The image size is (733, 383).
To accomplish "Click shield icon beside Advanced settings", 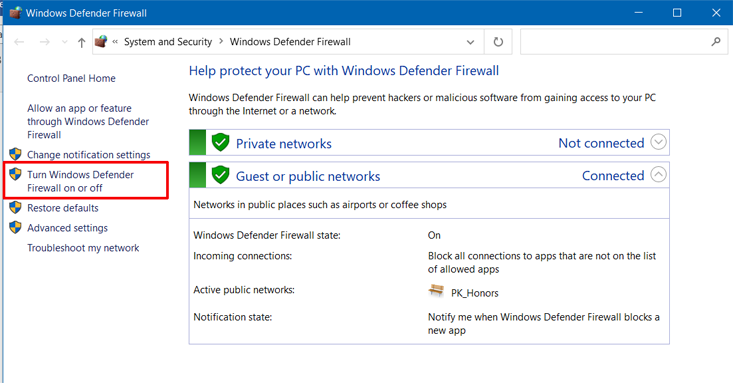I will tap(15, 227).
